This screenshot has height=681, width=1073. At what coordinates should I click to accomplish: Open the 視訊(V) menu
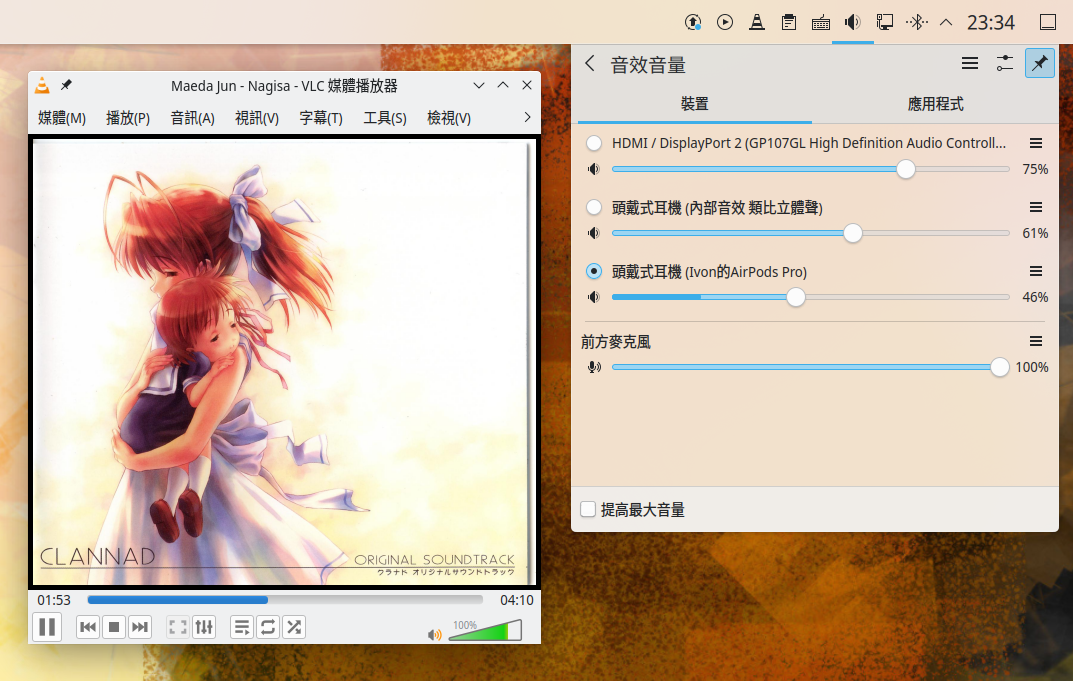257,118
